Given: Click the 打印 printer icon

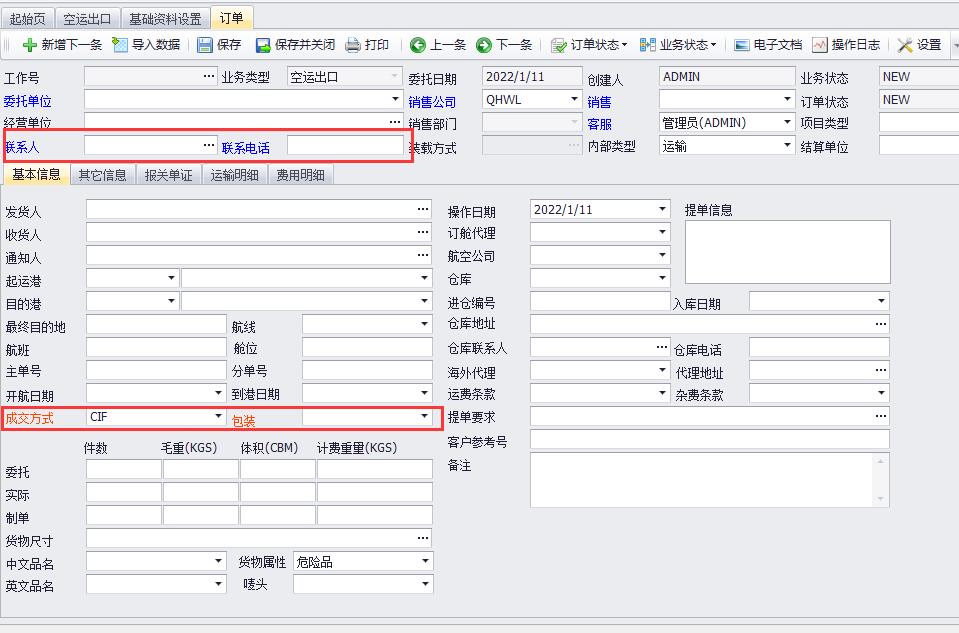Looking at the screenshot, I should pos(353,45).
